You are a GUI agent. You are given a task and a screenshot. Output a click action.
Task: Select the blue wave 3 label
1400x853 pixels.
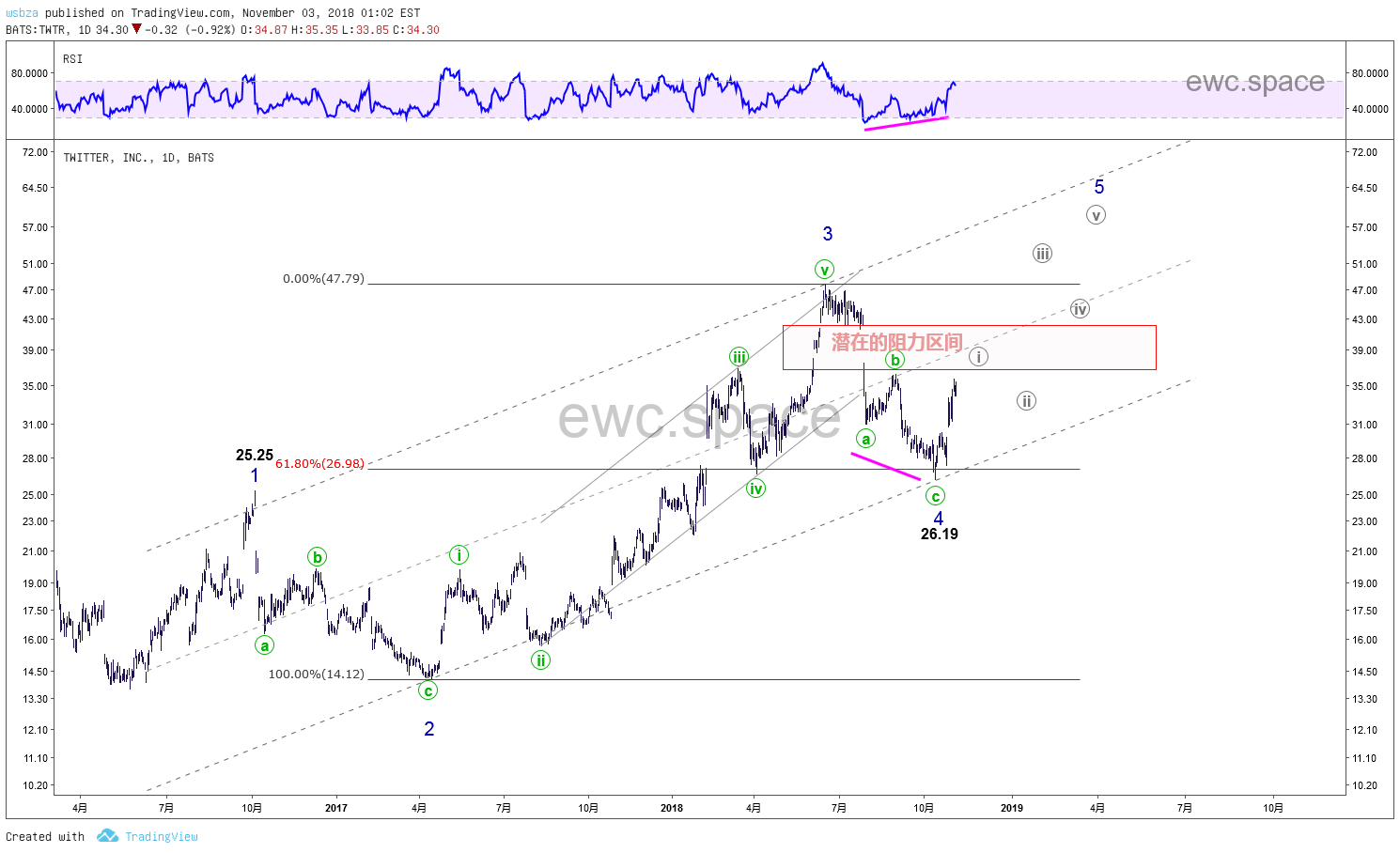pyautogui.click(x=827, y=234)
